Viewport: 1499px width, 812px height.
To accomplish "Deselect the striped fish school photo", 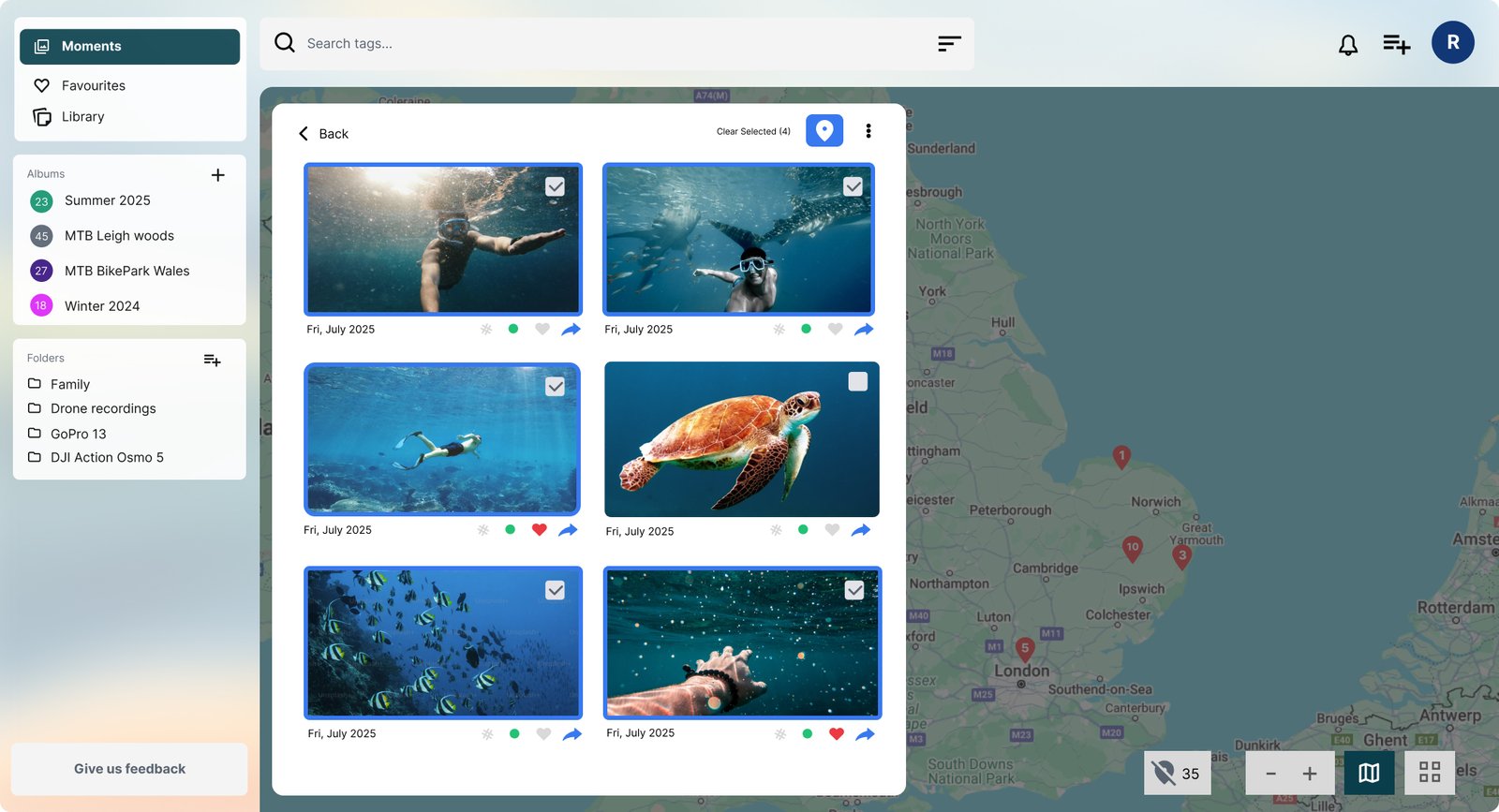I will coord(555,590).
